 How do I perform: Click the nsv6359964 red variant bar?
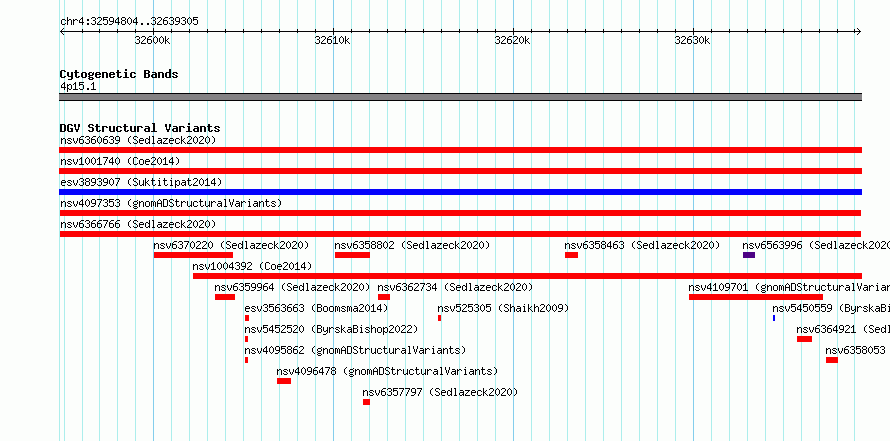pos(225,297)
